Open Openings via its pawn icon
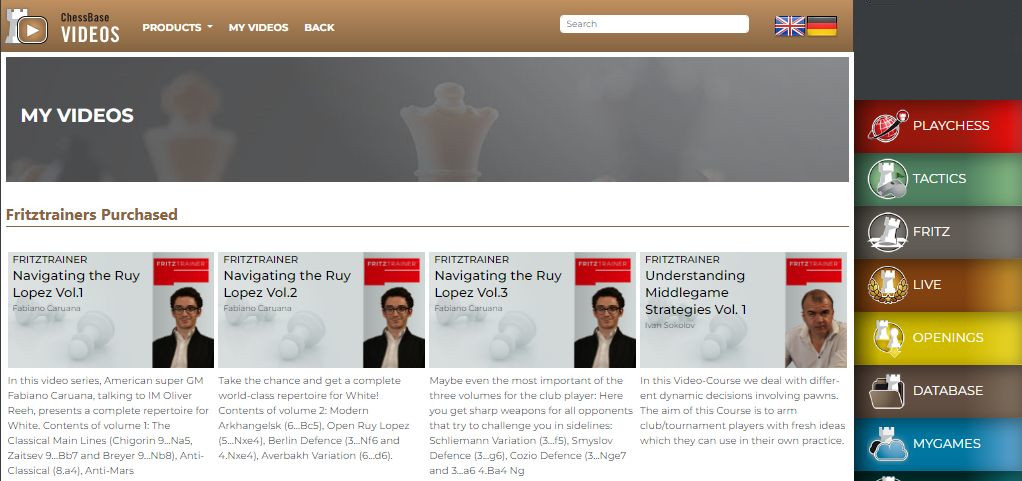 888,338
